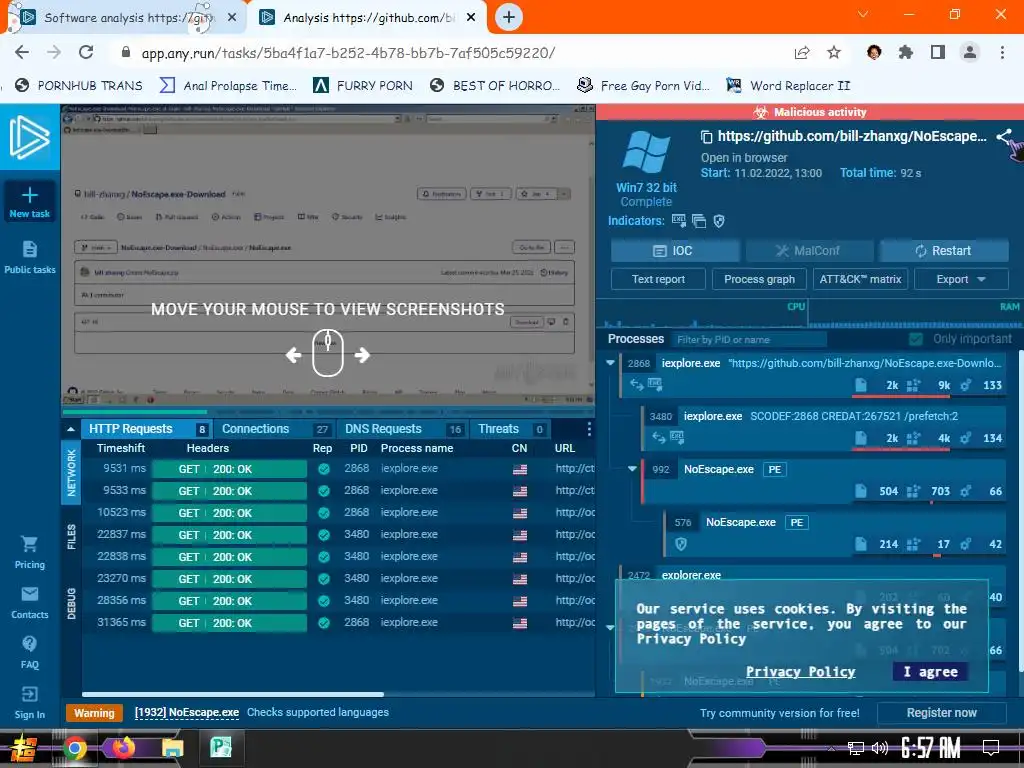Viewport: 1024px width, 768px height.
Task: Select the 9531 ms request row
Action: pos(338,469)
